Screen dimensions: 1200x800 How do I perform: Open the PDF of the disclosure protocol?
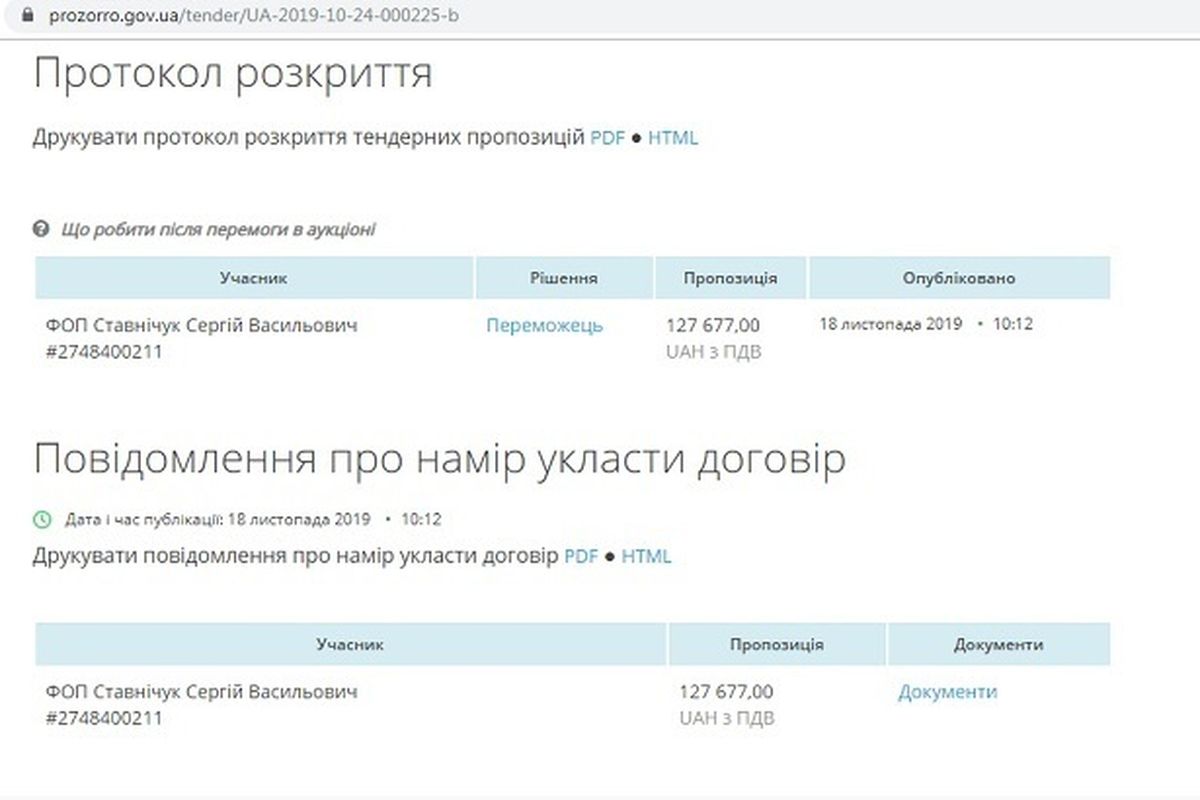tap(606, 137)
